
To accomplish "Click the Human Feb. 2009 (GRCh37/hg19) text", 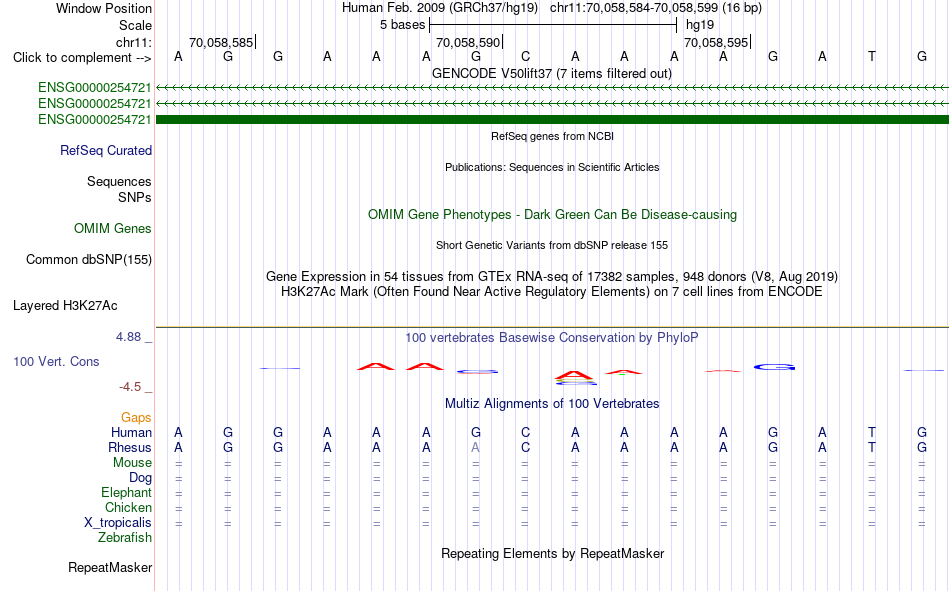I will coord(440,8).
